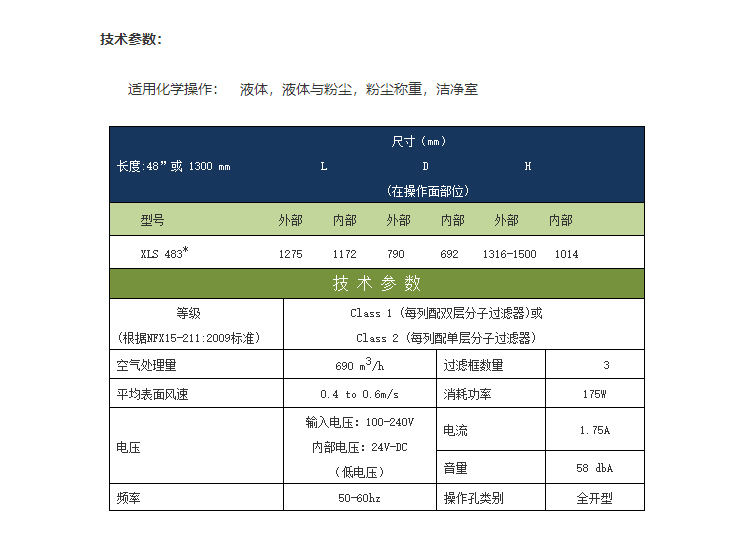Image resolution: width=750 pixels, height=535 pixels.
Task: Click the 空气处理量 label
Action: [146, 365]
